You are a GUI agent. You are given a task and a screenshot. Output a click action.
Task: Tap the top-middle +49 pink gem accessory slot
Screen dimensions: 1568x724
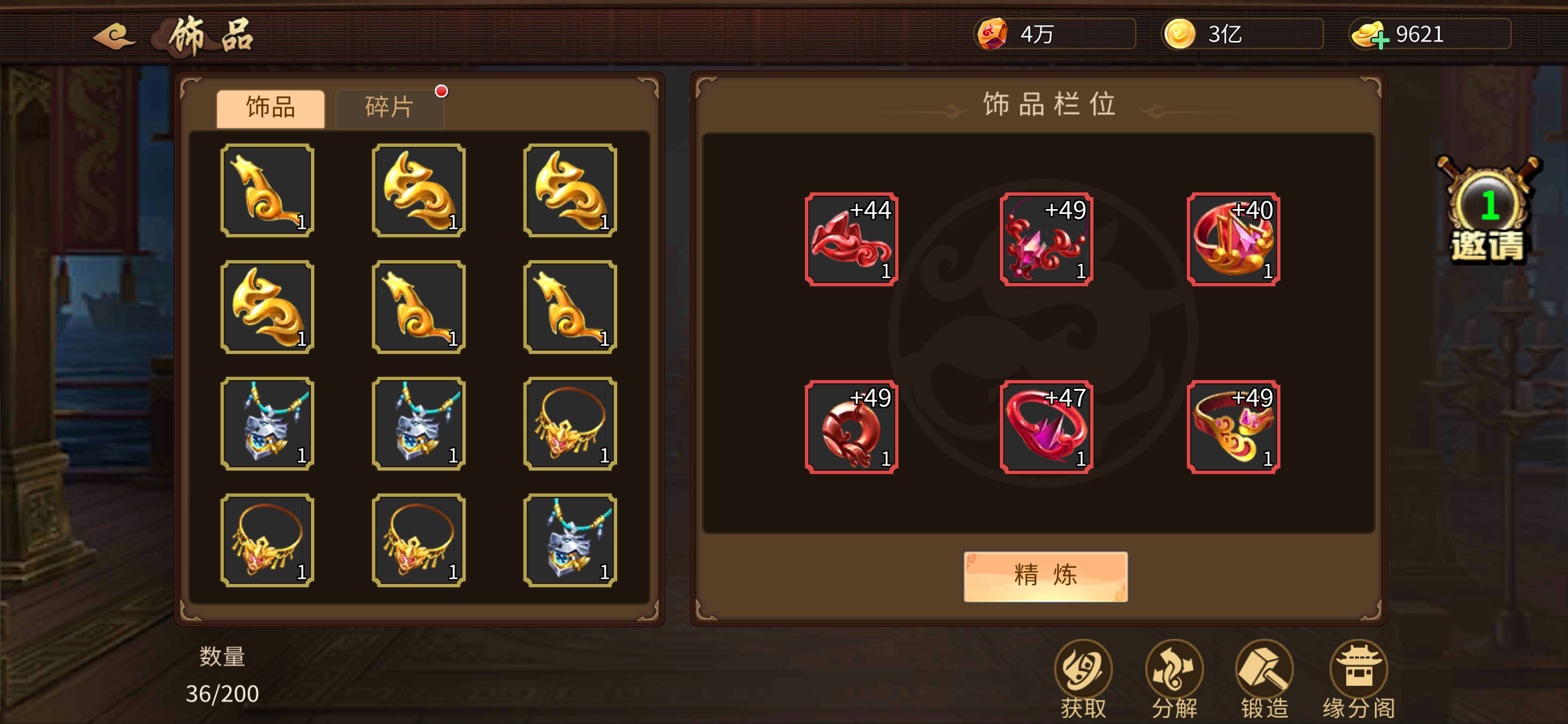(1046, 239)
